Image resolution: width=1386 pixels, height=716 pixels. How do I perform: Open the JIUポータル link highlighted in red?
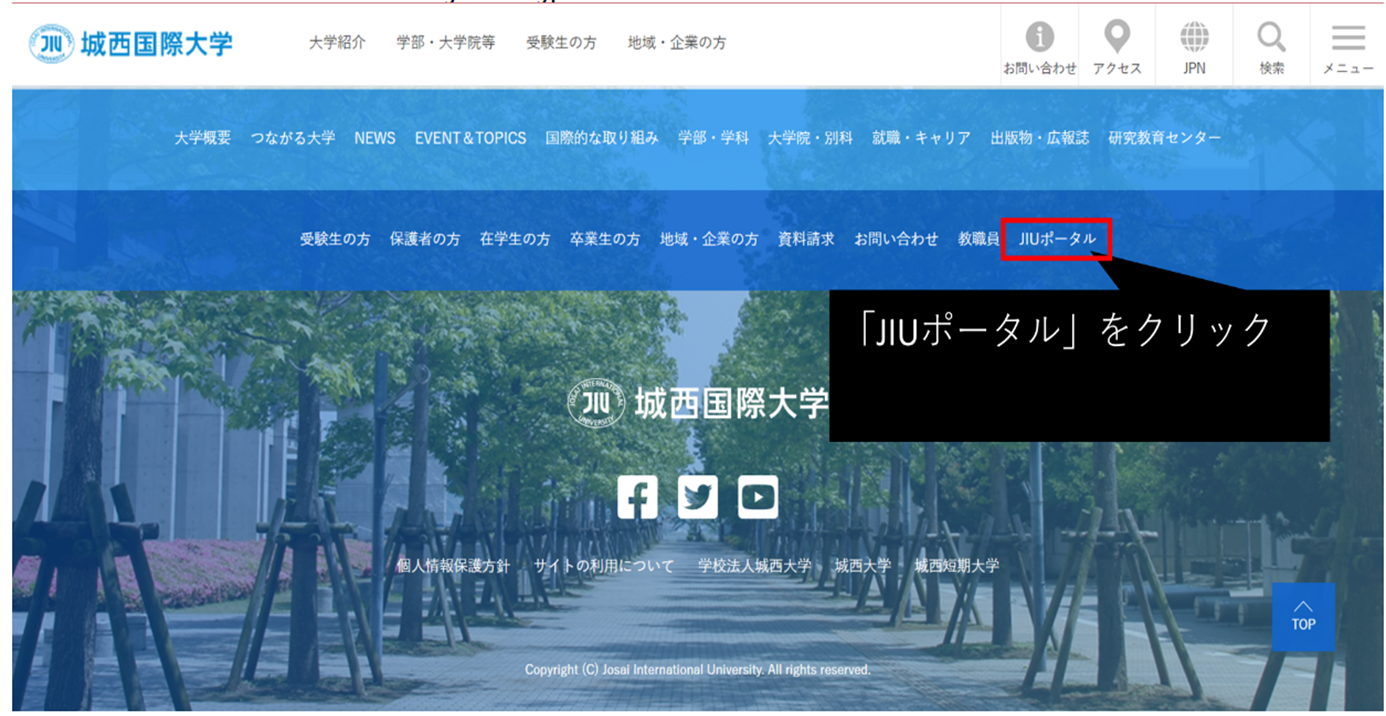point(1057,238)
